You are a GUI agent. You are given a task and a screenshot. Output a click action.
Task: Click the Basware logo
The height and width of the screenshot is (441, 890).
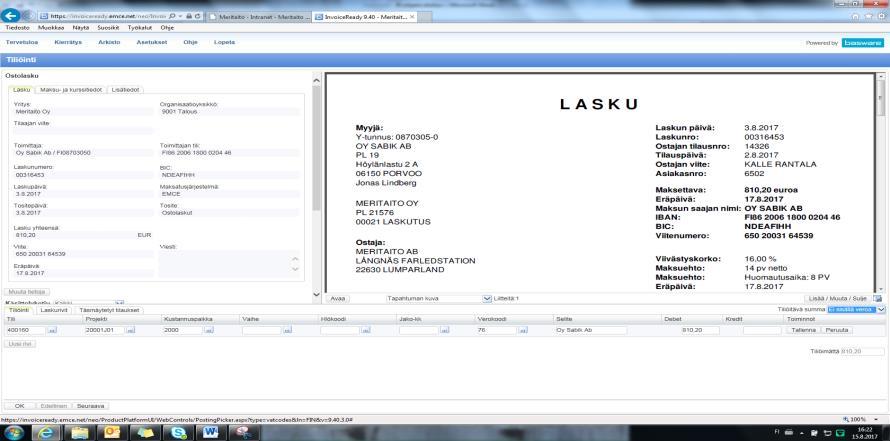(x=862, y=43)
